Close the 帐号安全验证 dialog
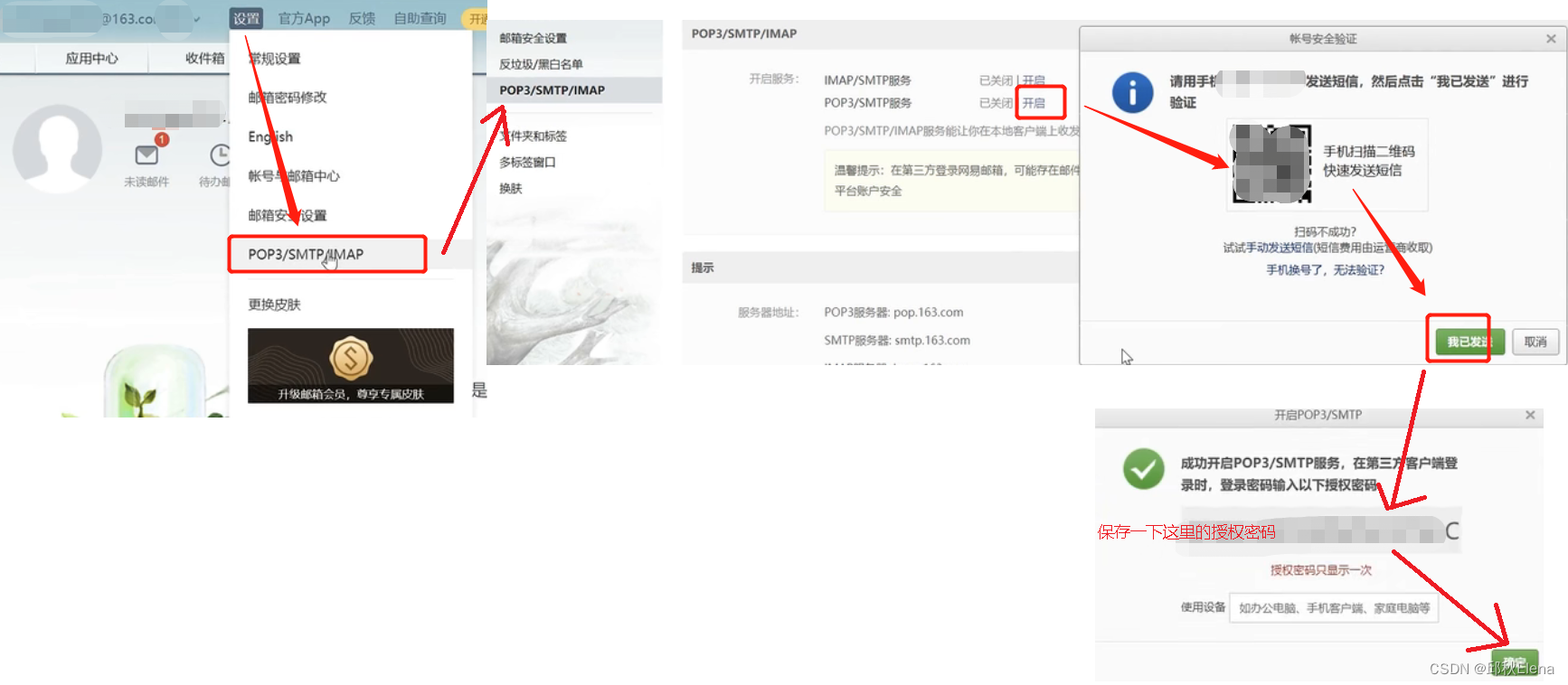The image size is (1568, 685). pyautogui.click(x=1551, y=39)
